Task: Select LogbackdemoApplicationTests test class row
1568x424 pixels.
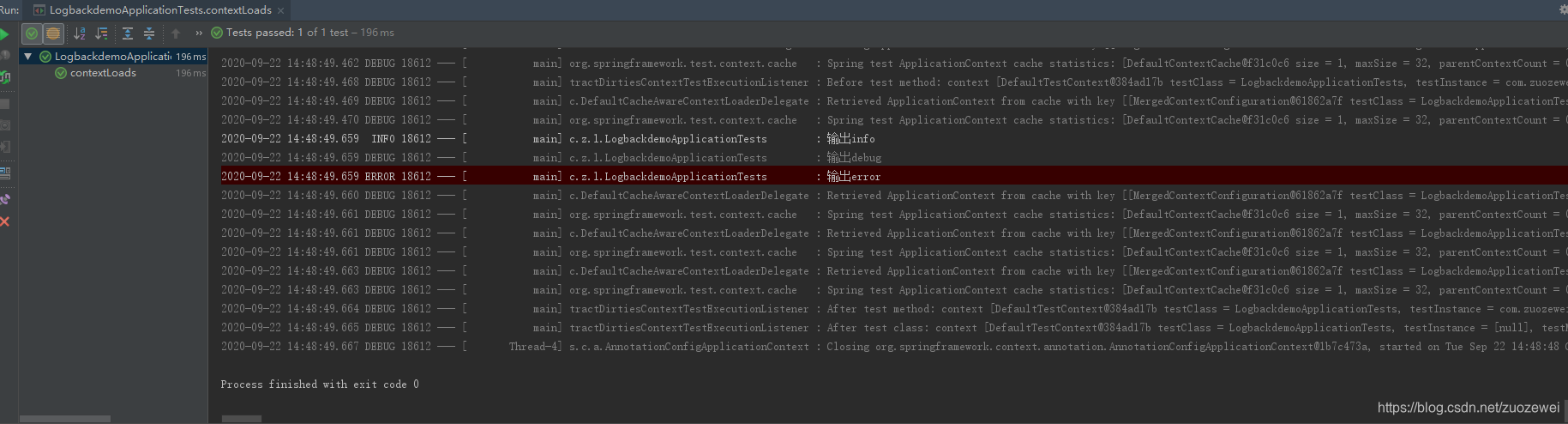Action: pyautogui.click(x=113, y=57)
